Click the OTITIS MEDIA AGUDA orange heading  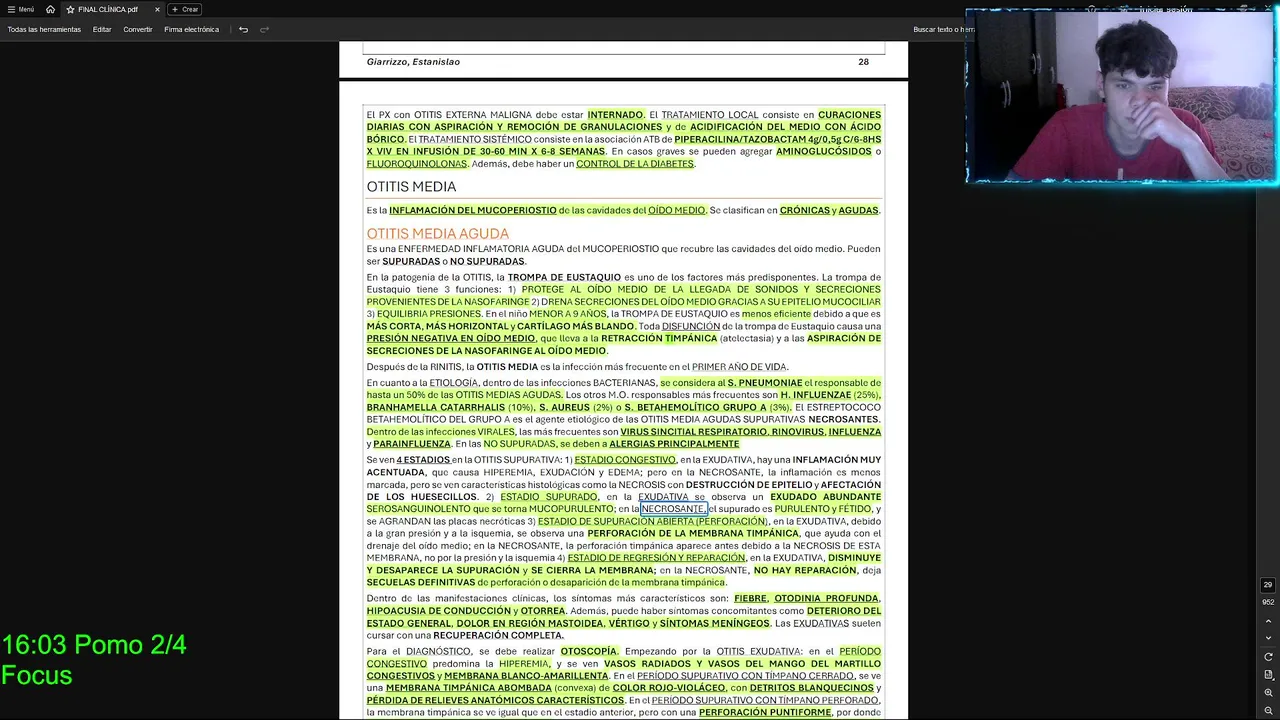[x=437, y=234]
